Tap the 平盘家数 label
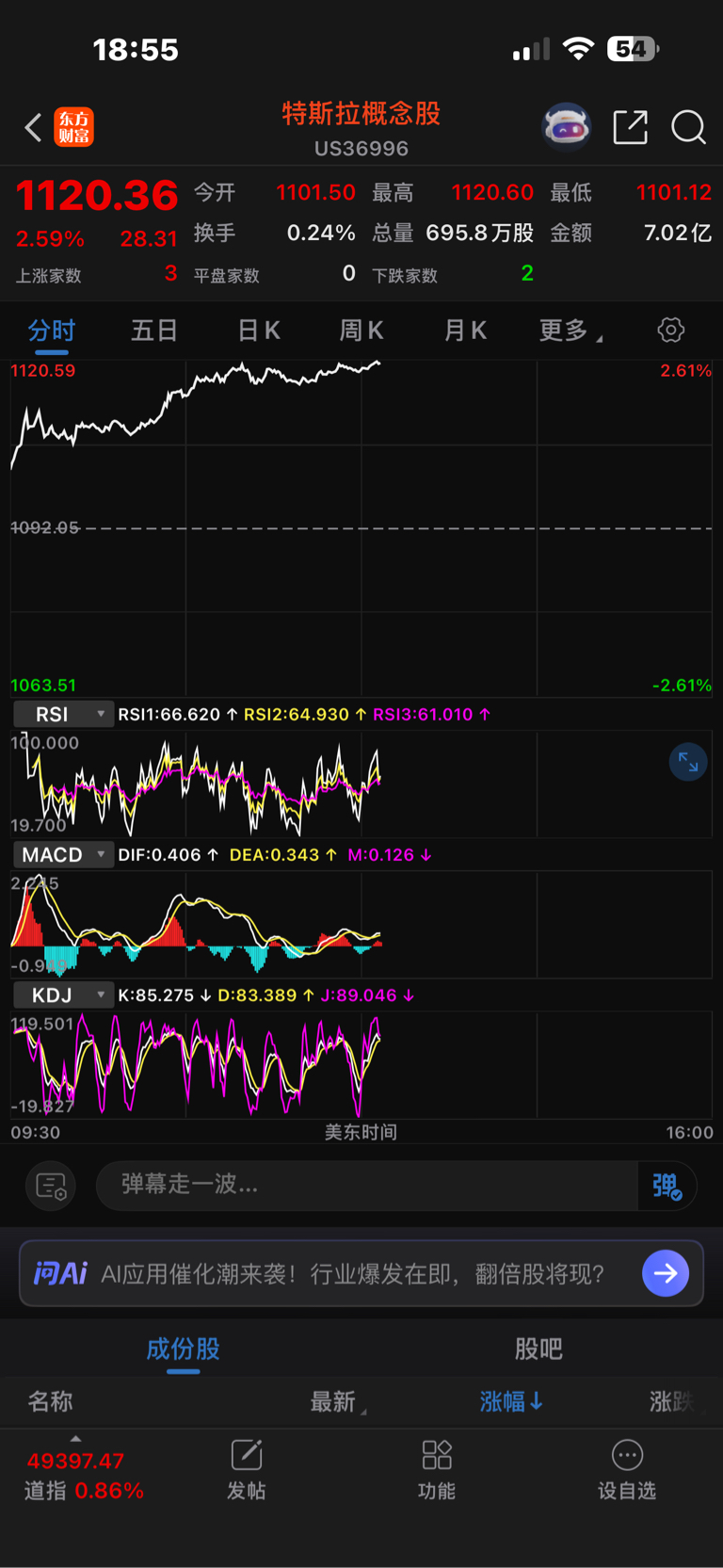 (226, 276)
